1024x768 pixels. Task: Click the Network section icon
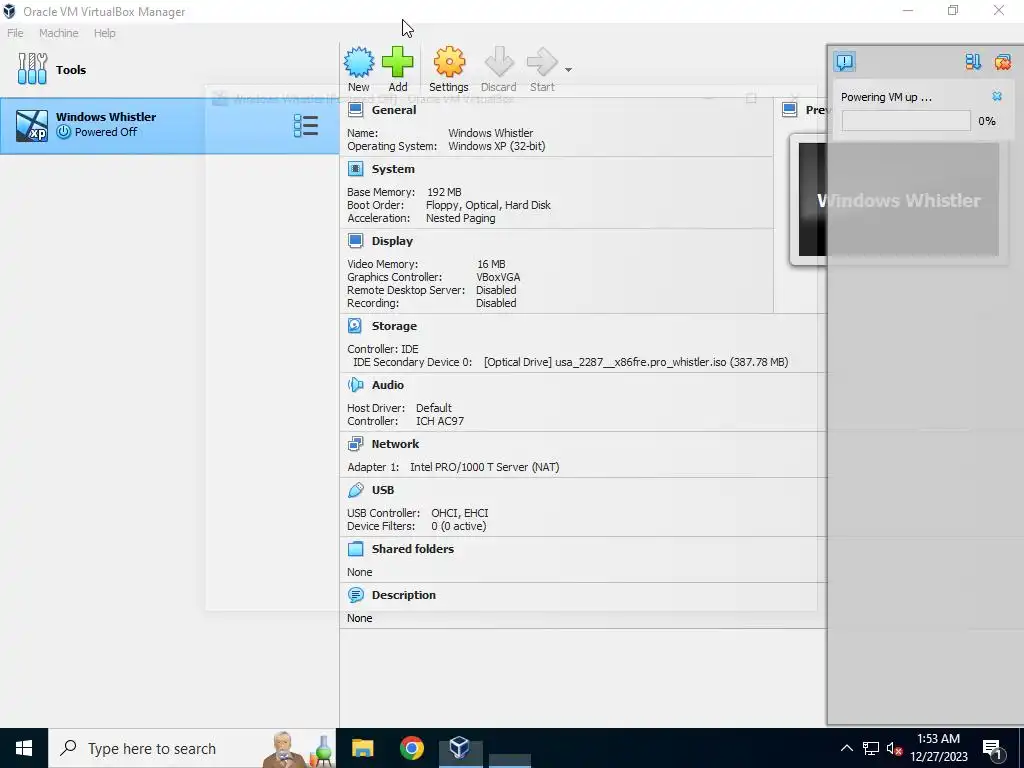[x=355, y=444]
